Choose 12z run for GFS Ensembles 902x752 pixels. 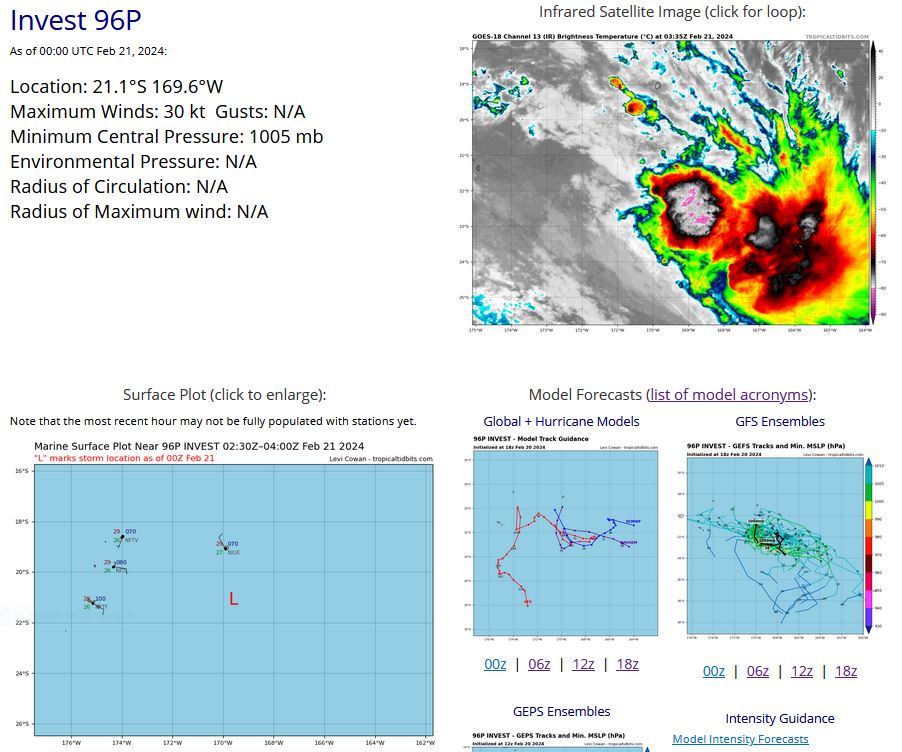(802, 671)
